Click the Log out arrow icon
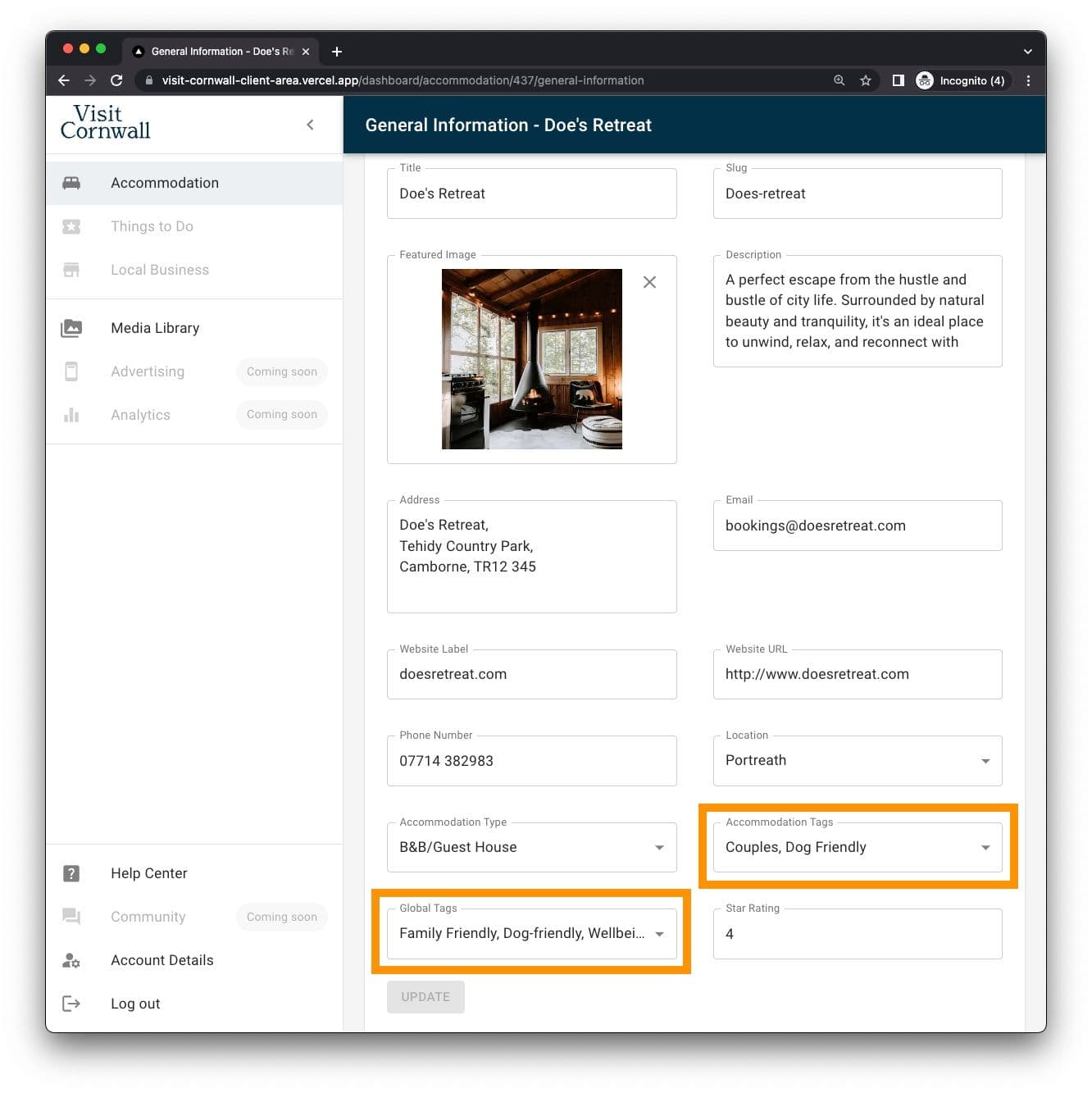1092x1093 pixels. tap(71, 1004)
